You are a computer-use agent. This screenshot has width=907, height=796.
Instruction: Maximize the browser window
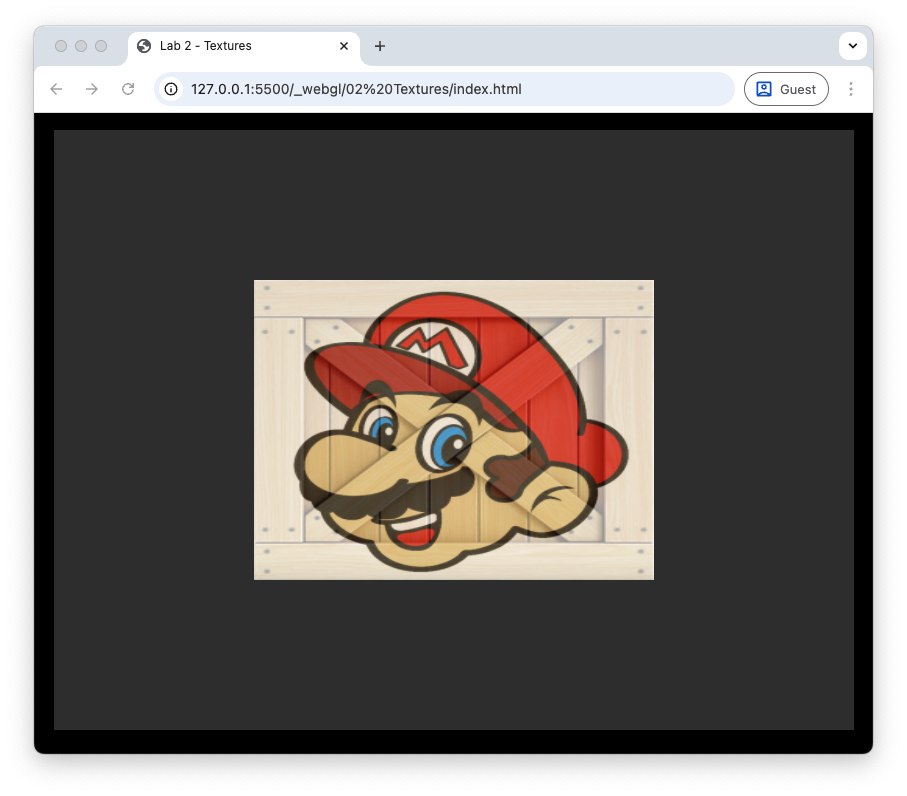coord(101,46)
